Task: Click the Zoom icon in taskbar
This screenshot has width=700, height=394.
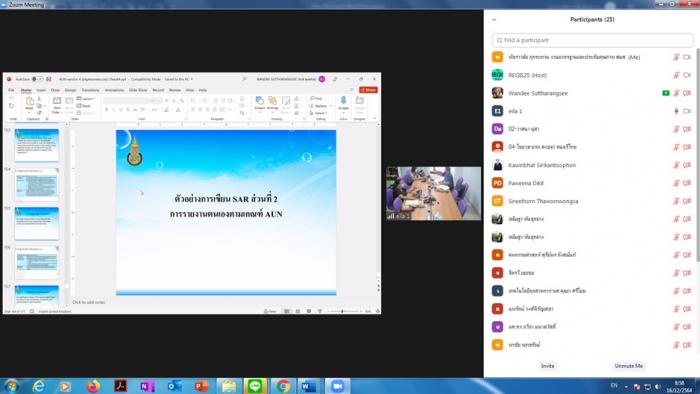Action: point(338,386)
